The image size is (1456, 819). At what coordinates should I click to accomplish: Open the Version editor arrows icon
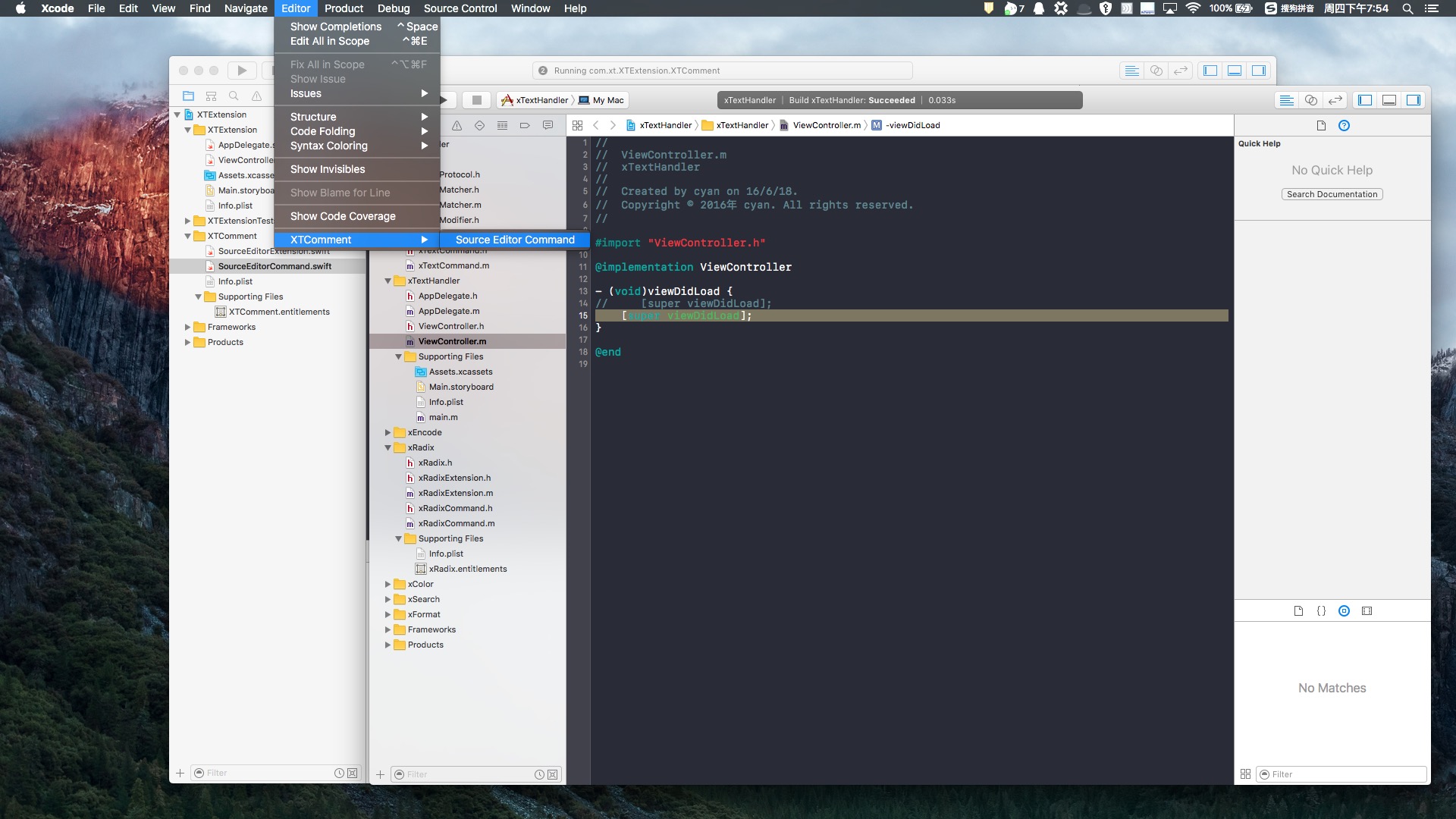[x=1335, y=100]
